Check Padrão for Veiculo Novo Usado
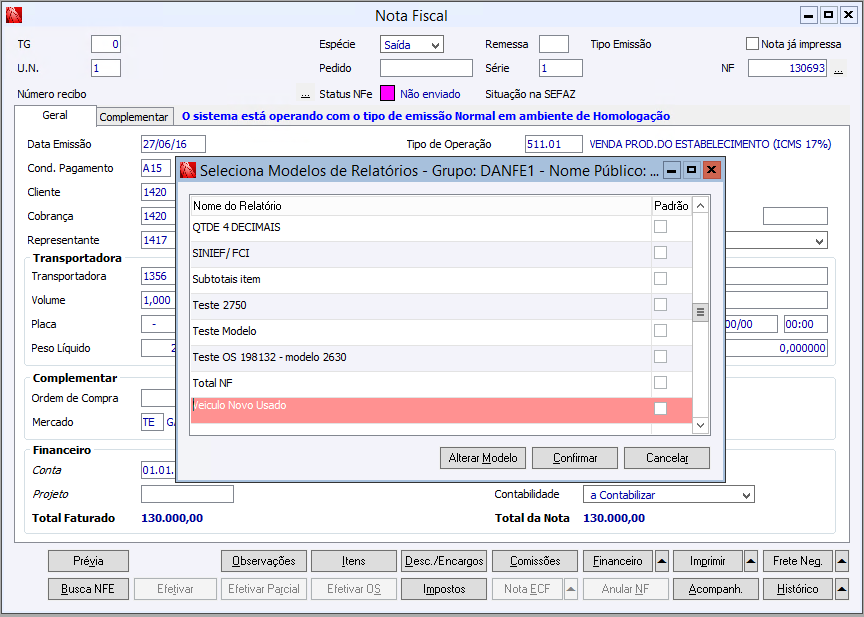The height and width of the screenshot is (617, 864). point(660,408)
